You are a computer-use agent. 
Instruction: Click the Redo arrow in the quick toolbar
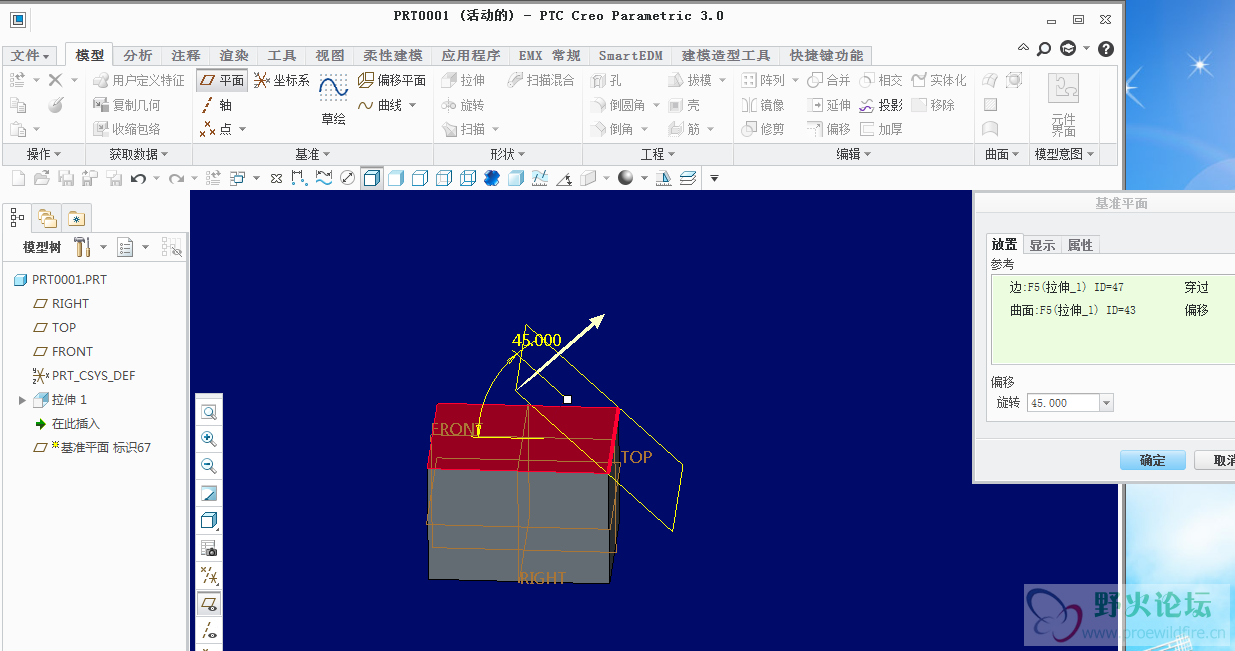pos(175,178)
